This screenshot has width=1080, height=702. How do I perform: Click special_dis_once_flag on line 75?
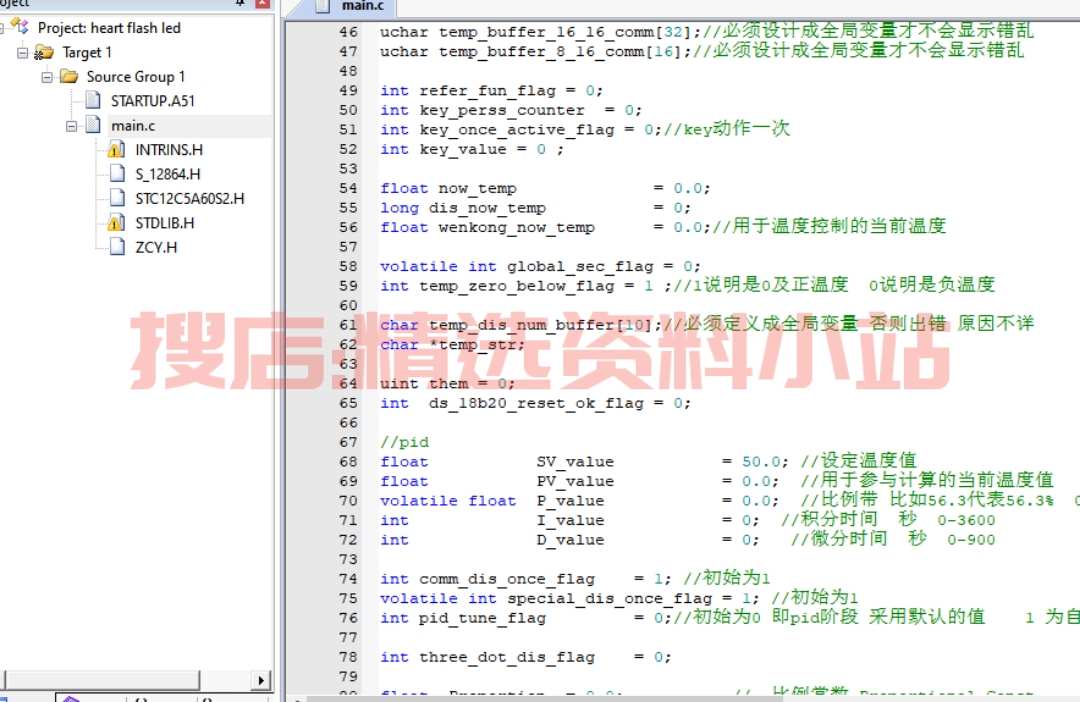tap(610, 599)
